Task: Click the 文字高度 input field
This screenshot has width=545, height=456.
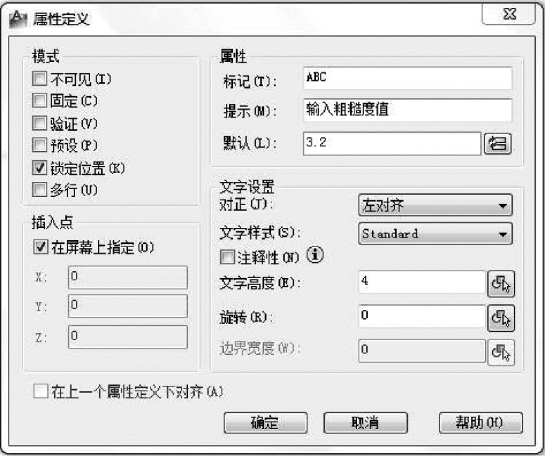Action: pos(422,282)
